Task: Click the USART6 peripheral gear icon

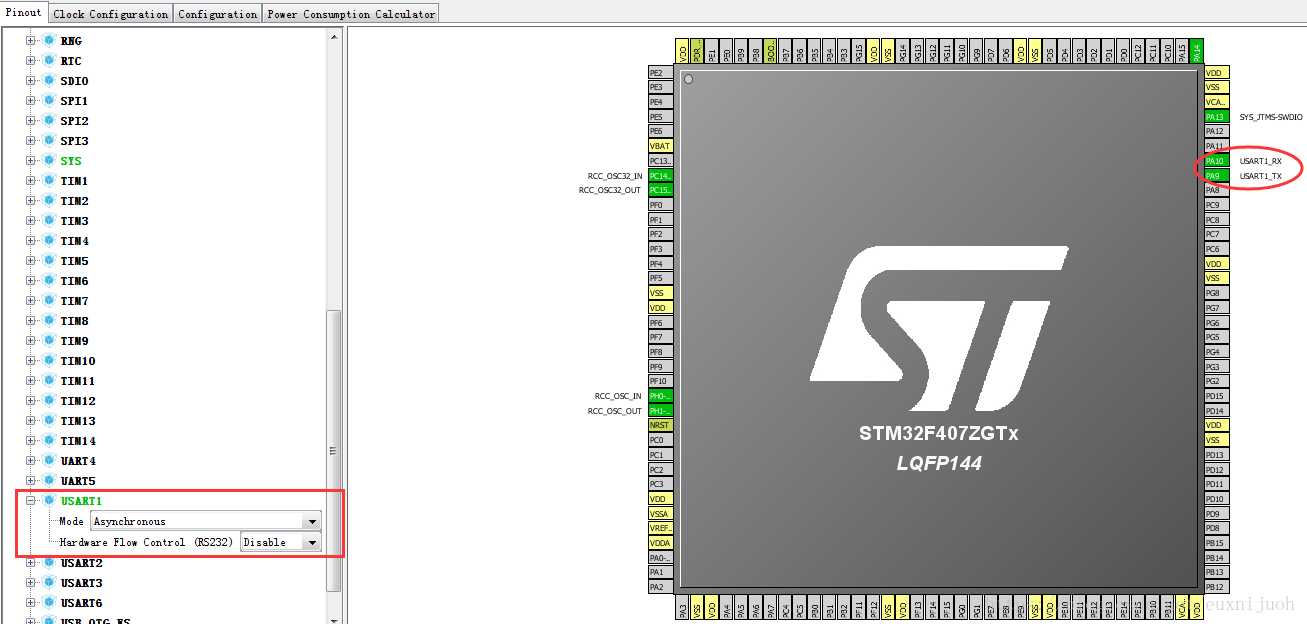Action: [x=48, y=603]
